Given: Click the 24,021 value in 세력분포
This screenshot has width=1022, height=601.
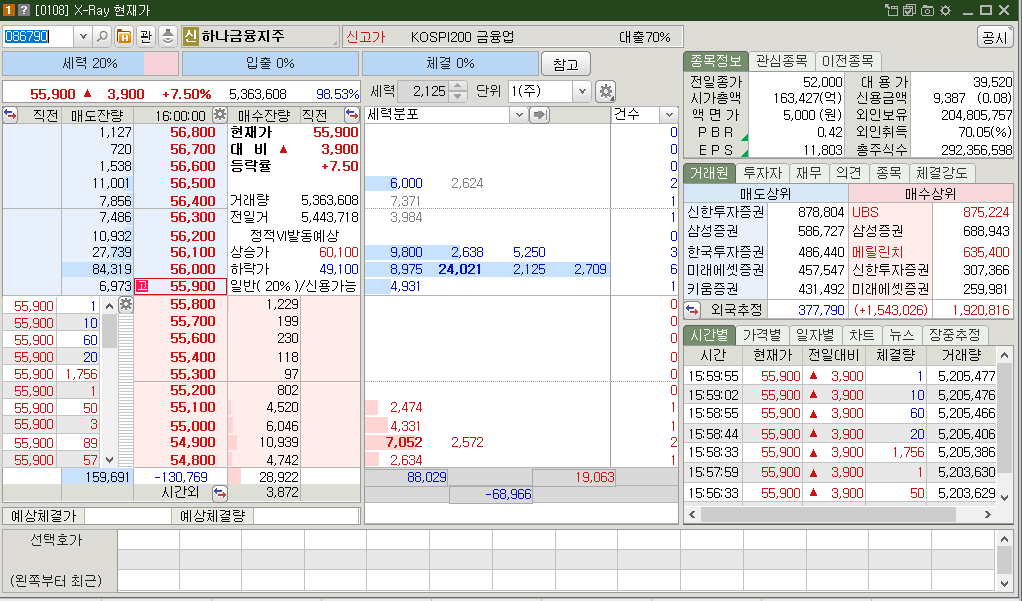Looking at the screenshot, I should coord(460,269).
